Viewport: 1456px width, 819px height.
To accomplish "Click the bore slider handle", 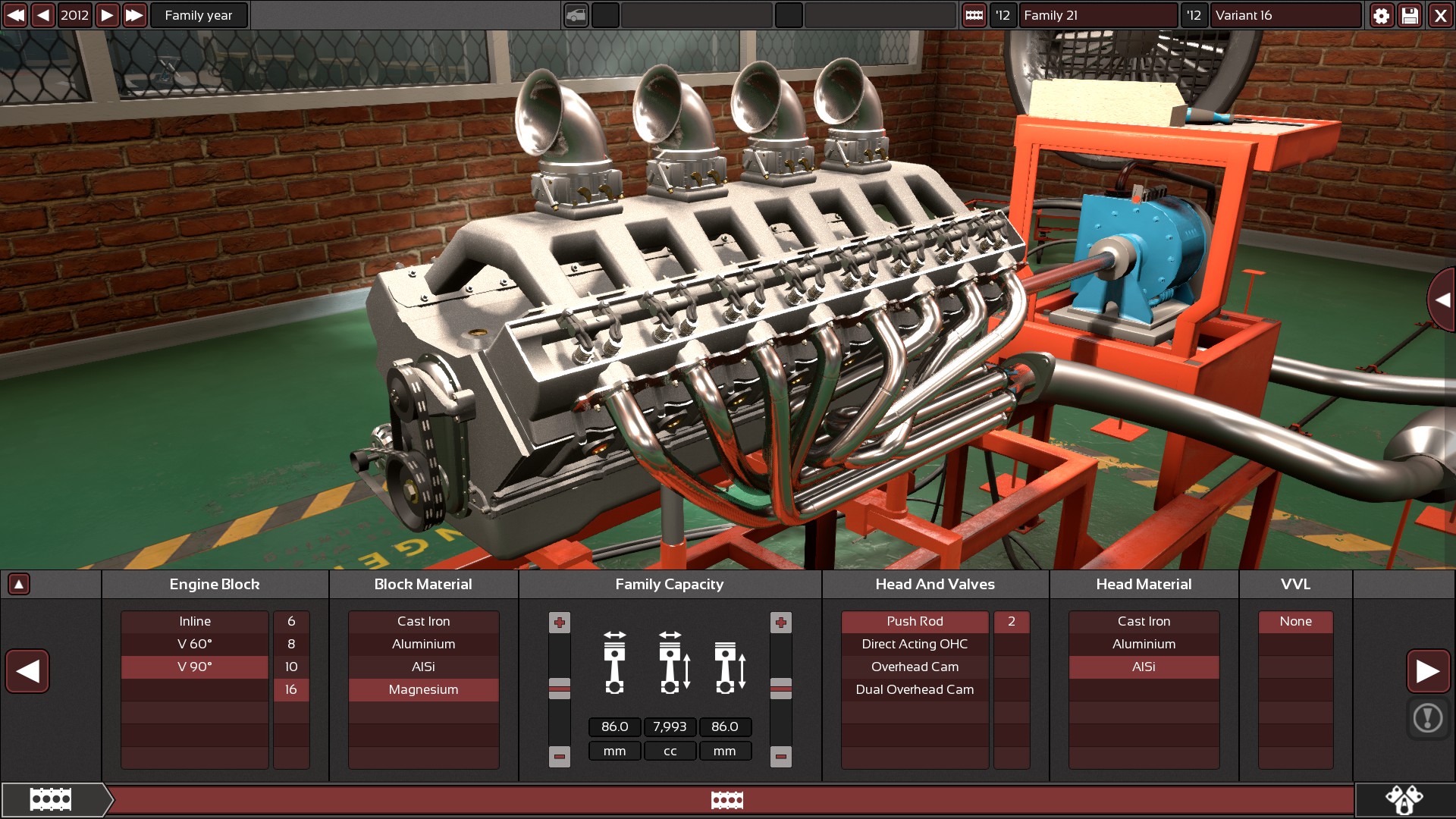I will point(560,688).
